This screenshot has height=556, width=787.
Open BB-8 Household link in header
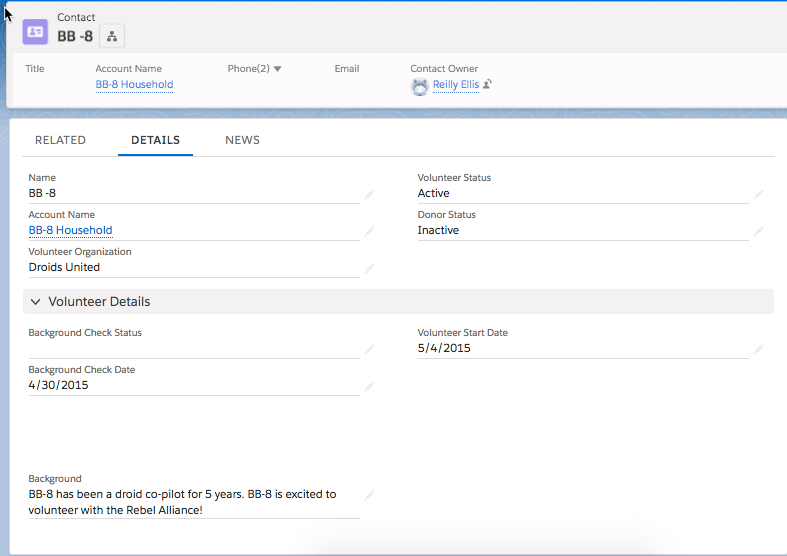134,85
